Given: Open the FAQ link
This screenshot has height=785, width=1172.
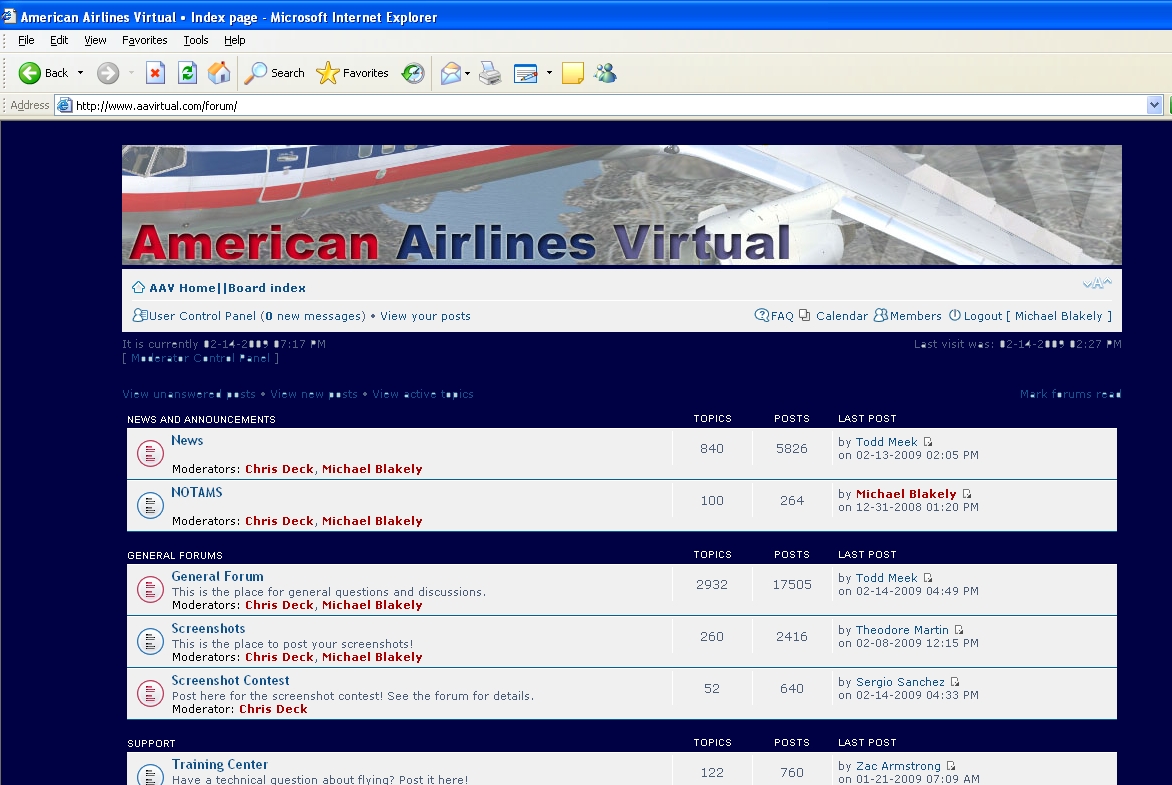Looking at the screenshot, I should click(x=782, y=316).
